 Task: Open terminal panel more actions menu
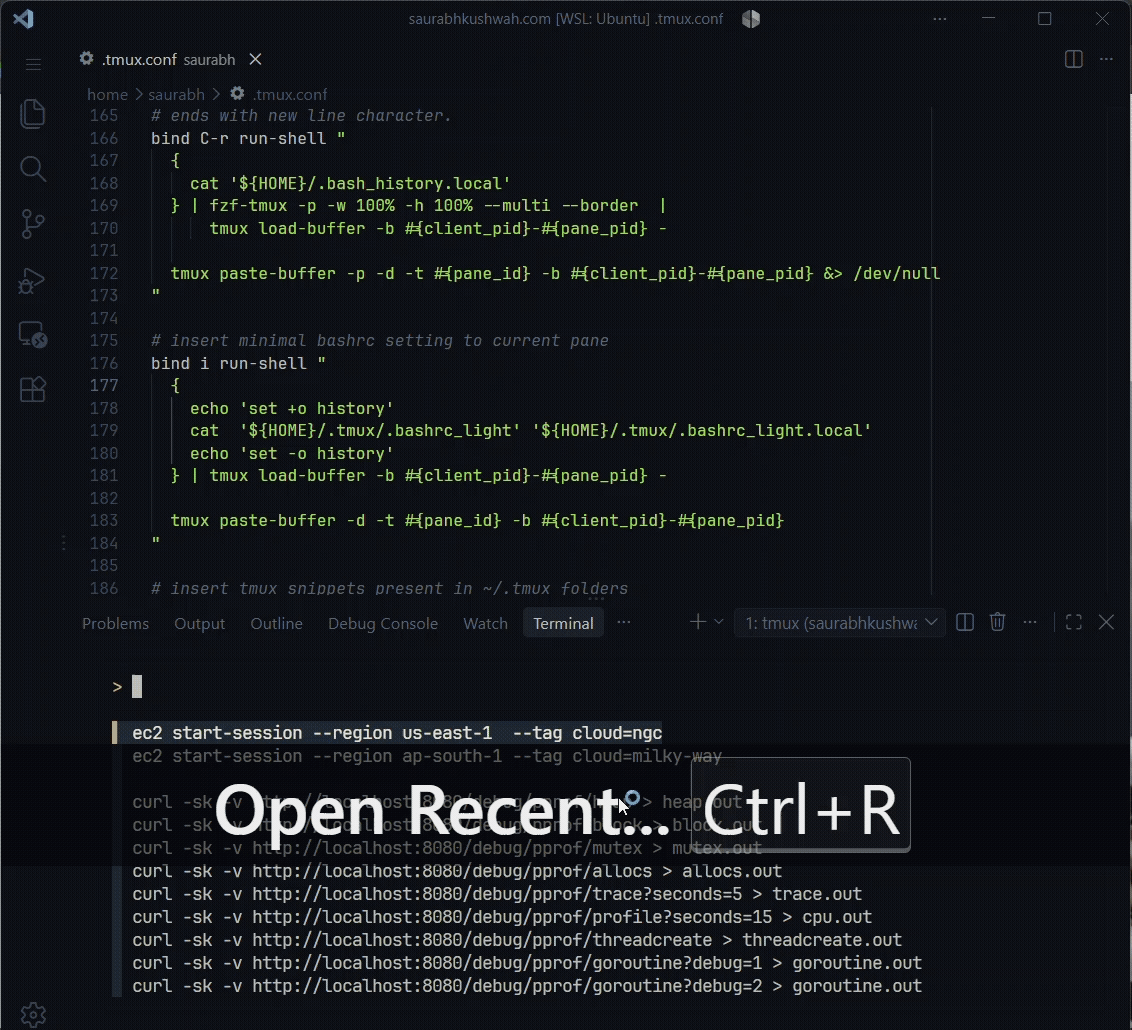point(1030,622)
